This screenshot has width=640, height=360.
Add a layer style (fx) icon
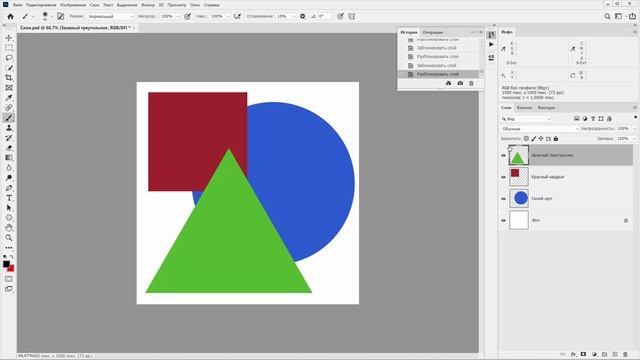click(x=573, y=354)
